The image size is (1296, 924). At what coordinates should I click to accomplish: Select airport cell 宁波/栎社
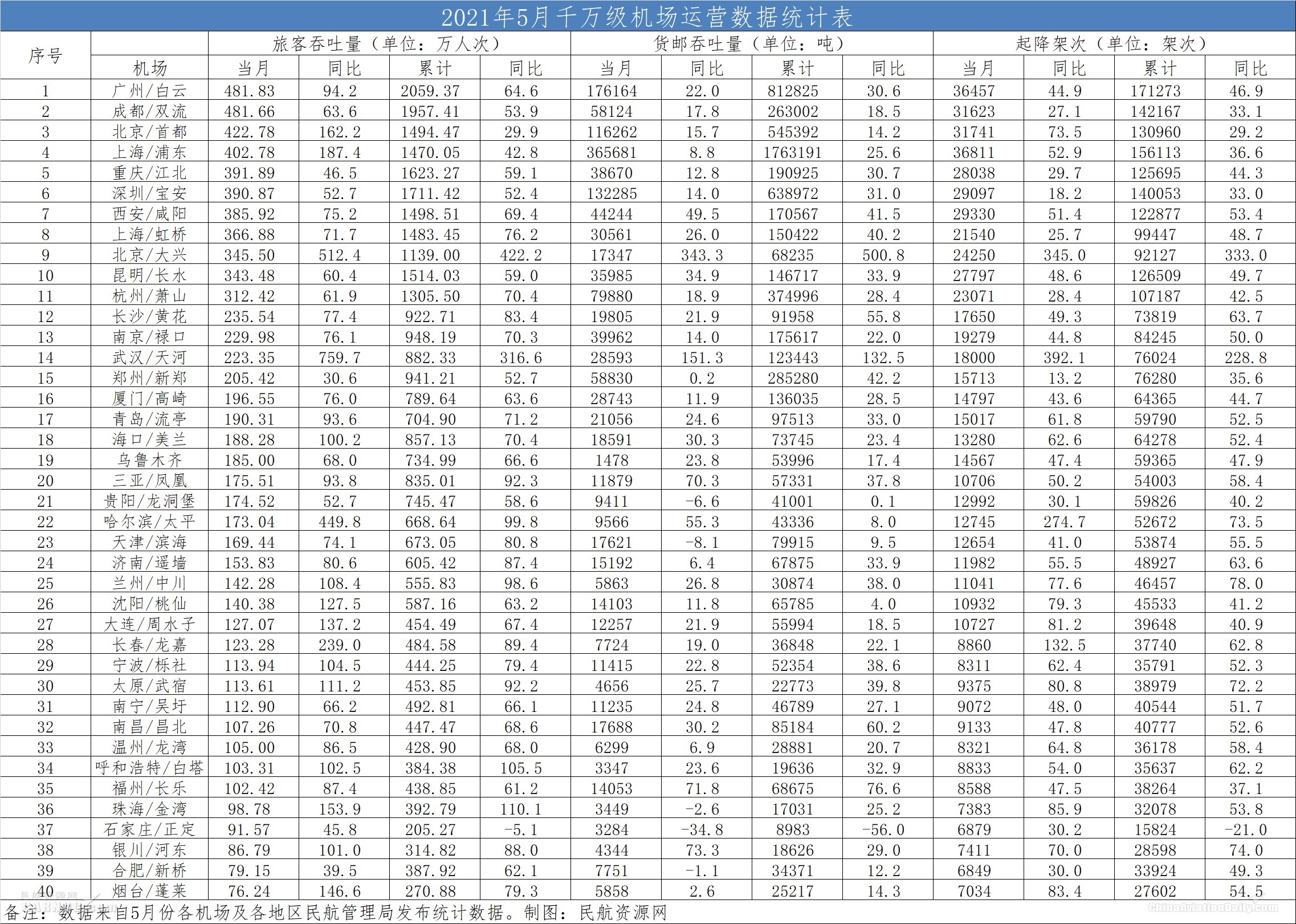point(150,665)
